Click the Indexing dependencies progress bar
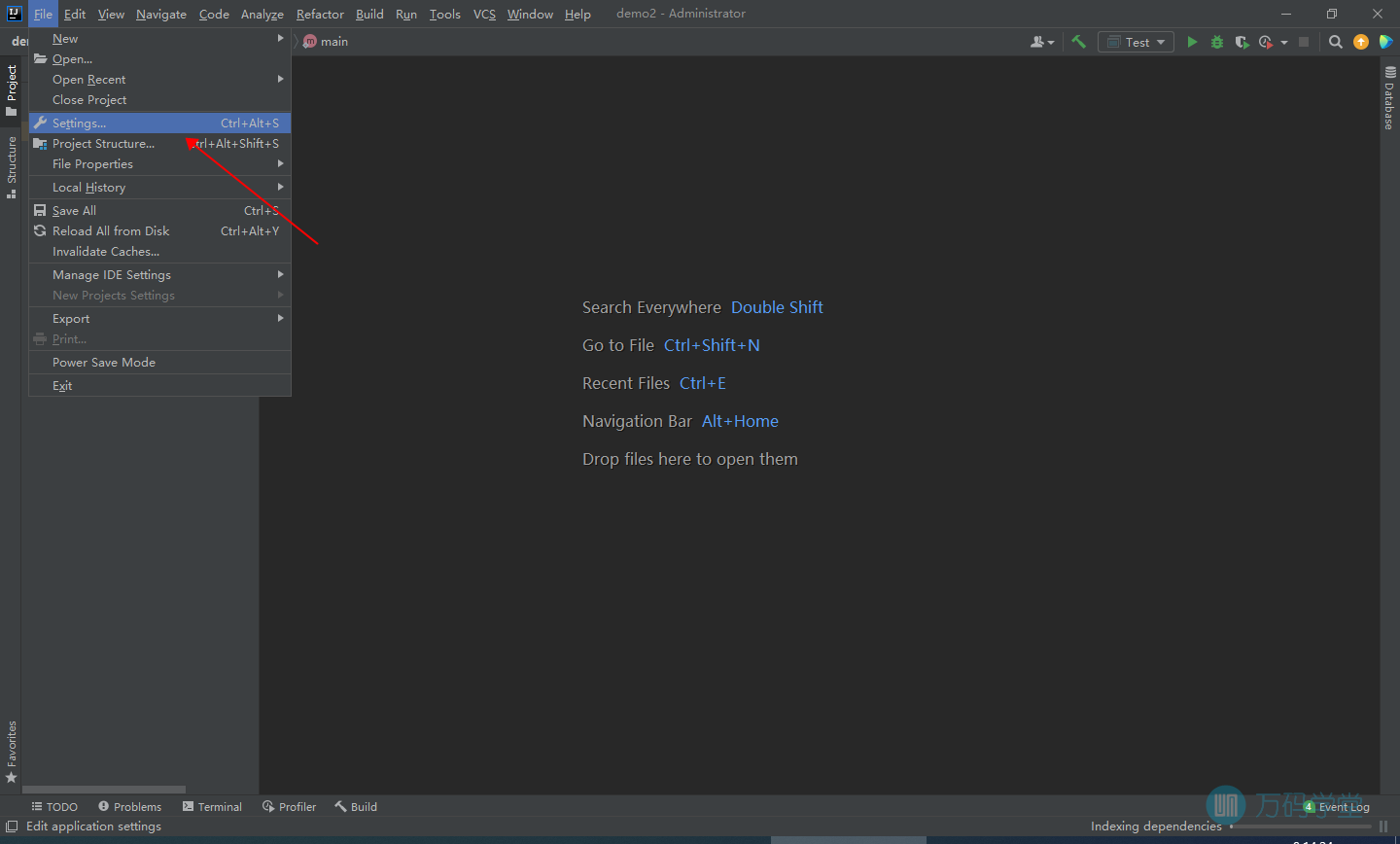The height and width of the screenshot is (844, 1400). (x=1300, y=826)
